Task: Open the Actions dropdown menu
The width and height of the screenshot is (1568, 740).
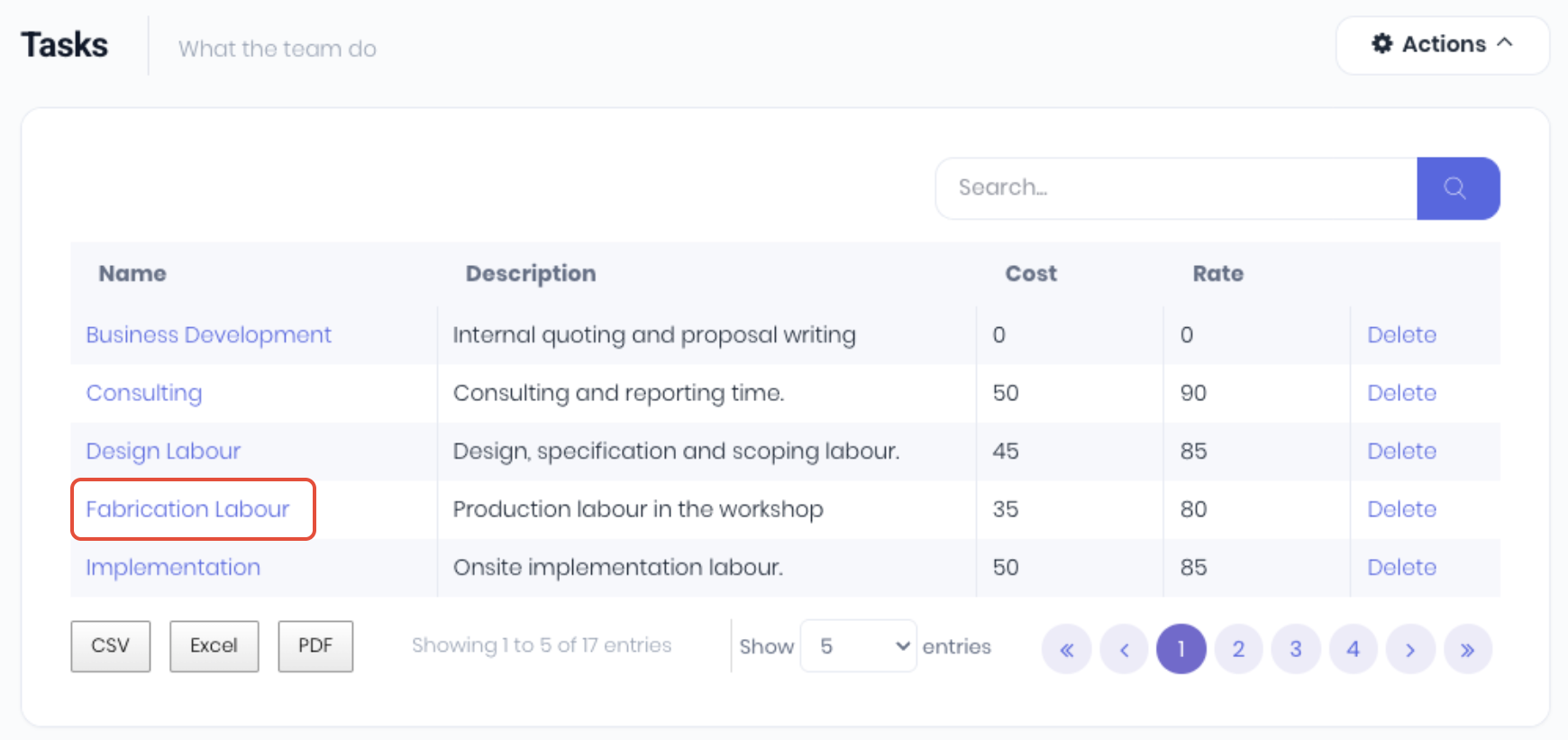Action: pyautogui.click(x=1442, y=44)
